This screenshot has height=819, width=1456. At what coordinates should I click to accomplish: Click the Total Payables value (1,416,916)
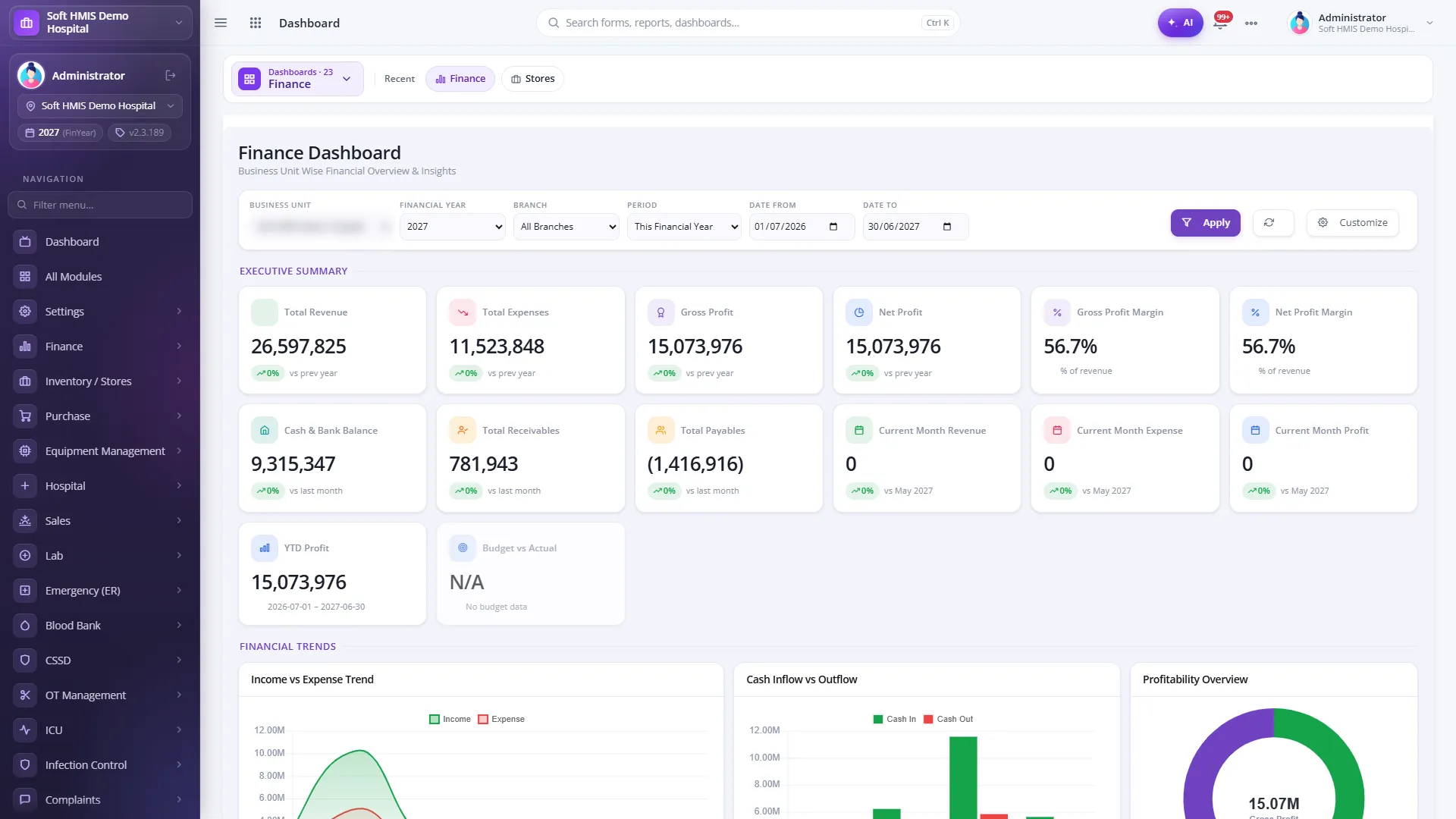tap(695, 464)
